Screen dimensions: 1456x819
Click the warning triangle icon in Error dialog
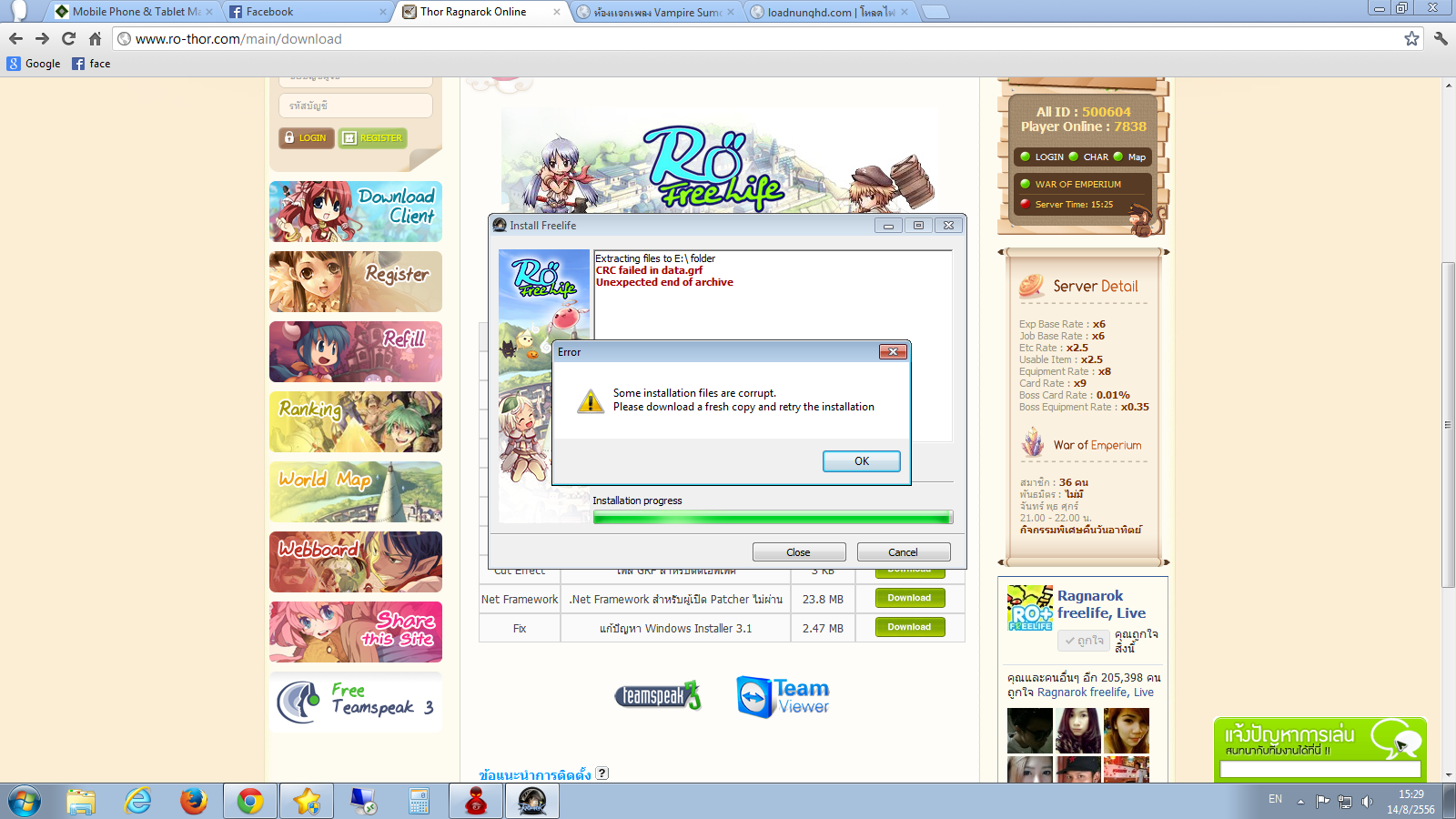[x=591, y=400]
